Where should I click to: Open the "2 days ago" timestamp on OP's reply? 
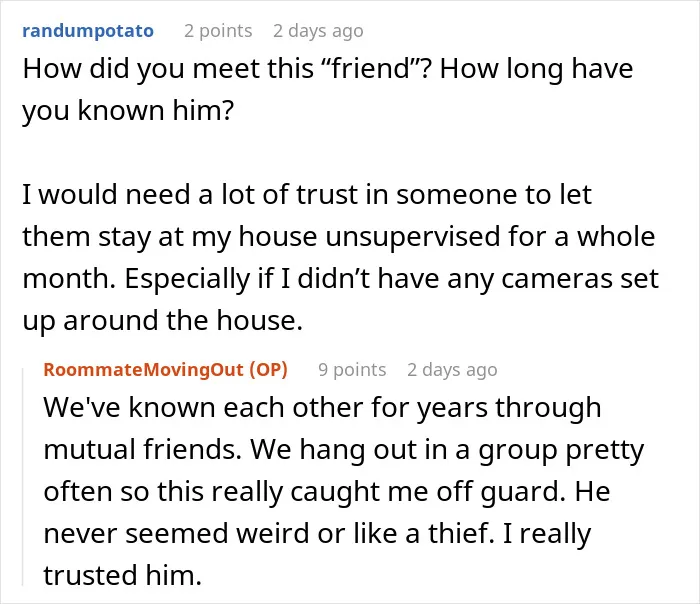click(452, 370)
